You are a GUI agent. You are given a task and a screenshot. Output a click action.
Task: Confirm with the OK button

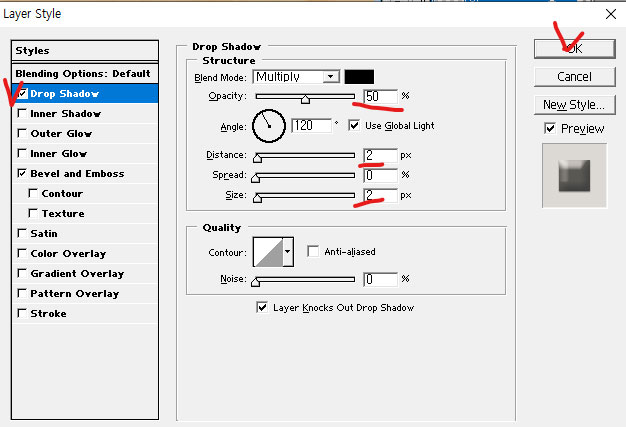(x=574, y=49)
